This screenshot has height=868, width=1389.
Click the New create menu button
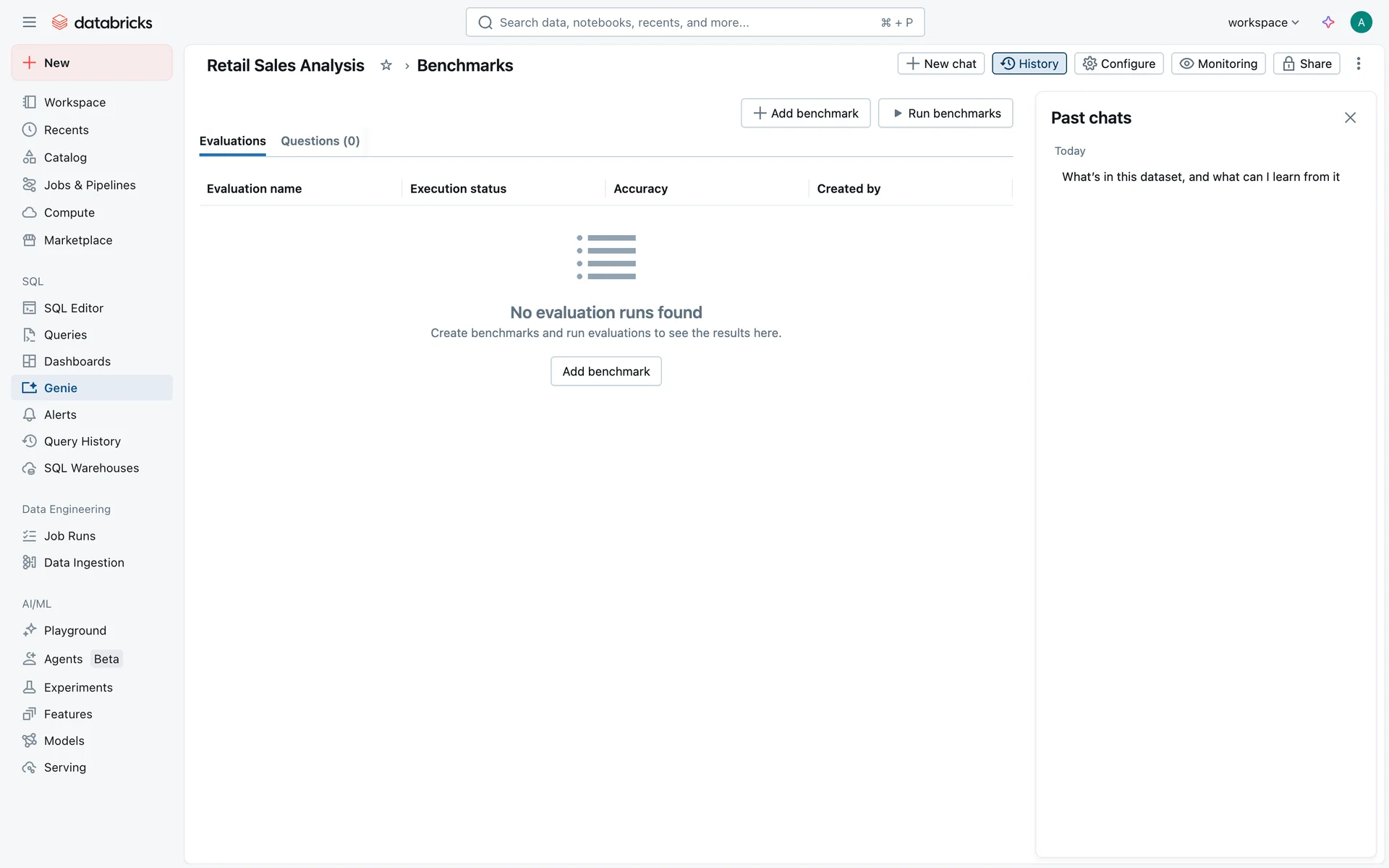pos(92,63)
